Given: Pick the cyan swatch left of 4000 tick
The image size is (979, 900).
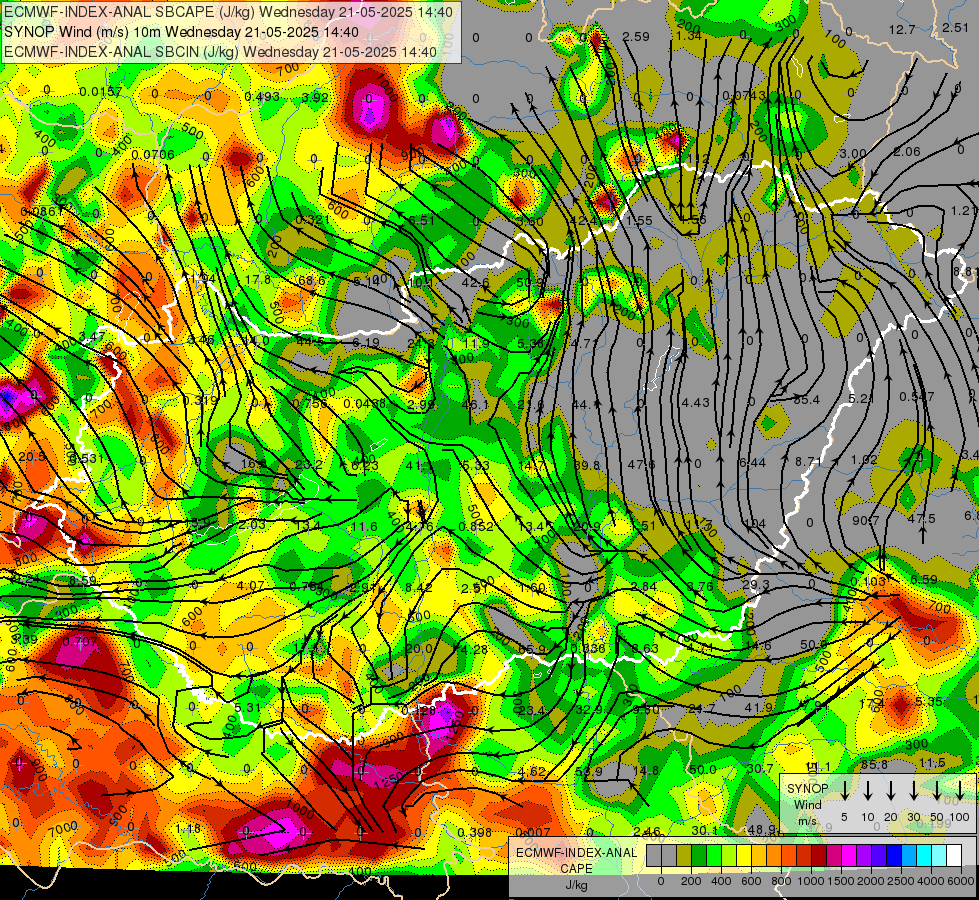Looking at the screenshot, I should click(923, 856).
